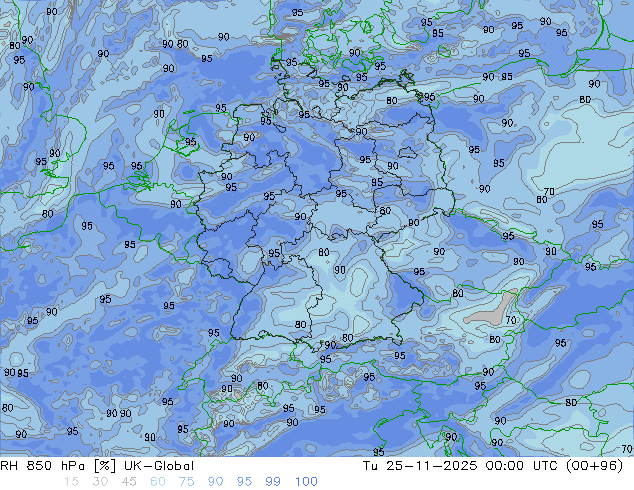The image size is (634, 490).
Task: Select the legend value 30
Action: click(x=100, y=482)
